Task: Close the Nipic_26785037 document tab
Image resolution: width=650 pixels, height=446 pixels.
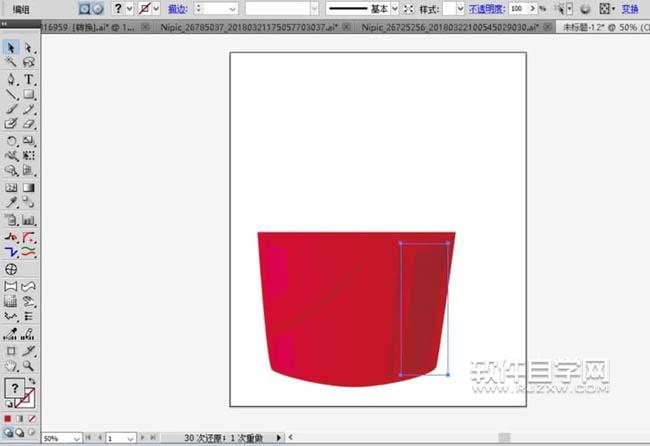Action: click(347, 27)
